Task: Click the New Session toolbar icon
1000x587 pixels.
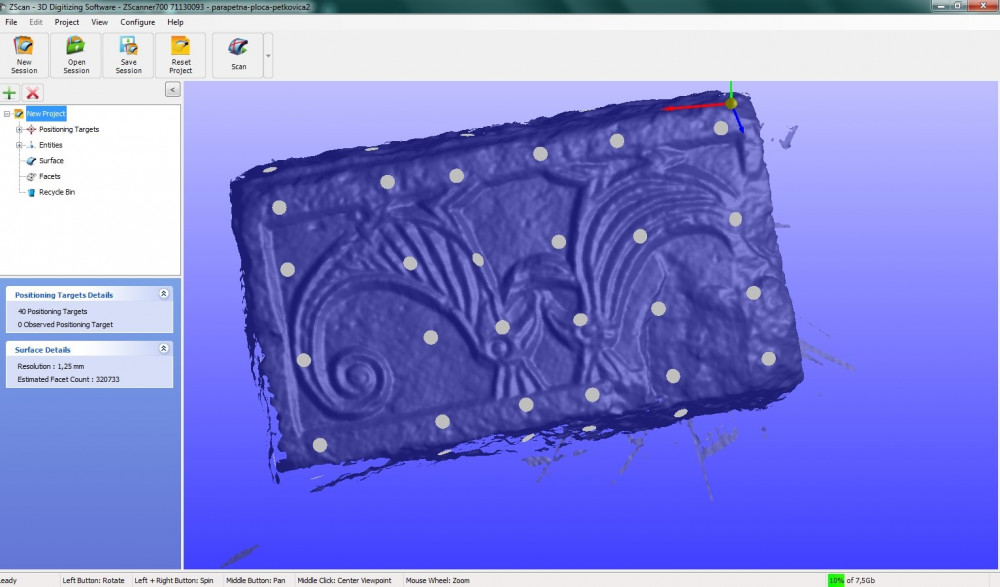Action: [24, 47]
